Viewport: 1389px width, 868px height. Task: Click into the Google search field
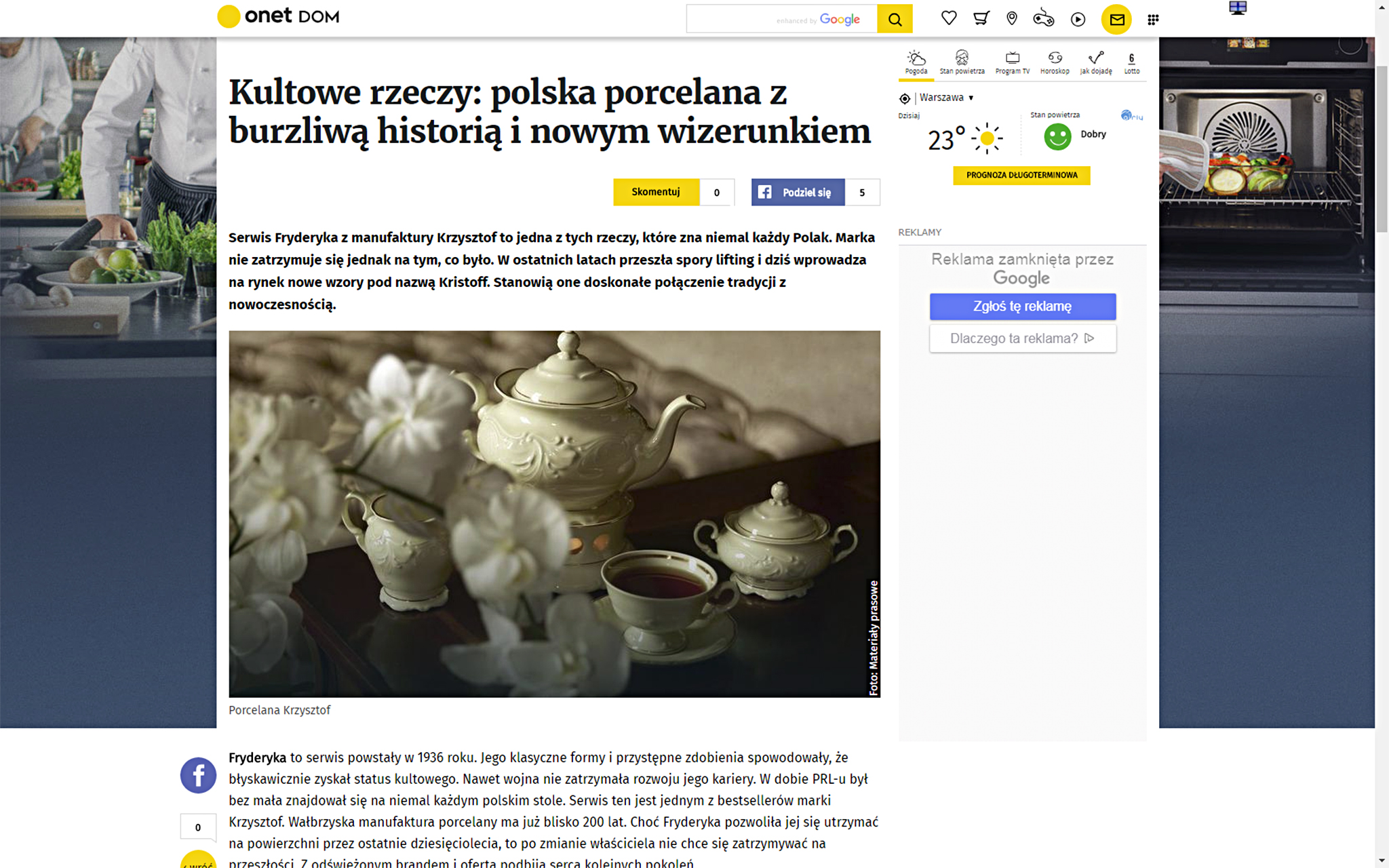pyautogui.click(x=781, y=19)
